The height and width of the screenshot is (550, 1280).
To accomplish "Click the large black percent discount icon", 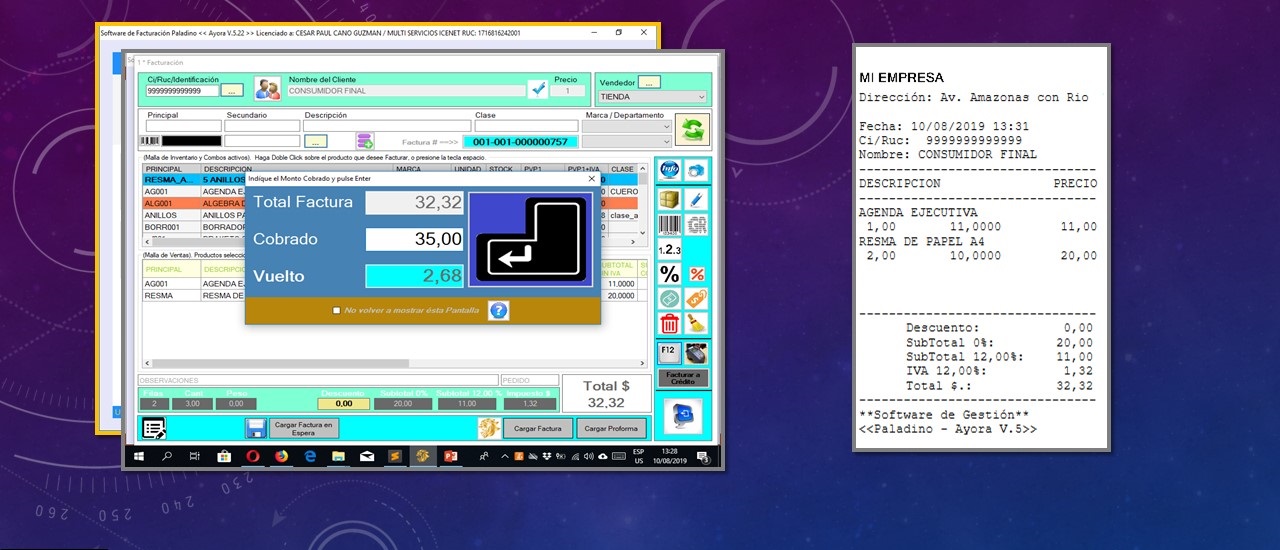I will pyautogui.click(x=669, y=275).
